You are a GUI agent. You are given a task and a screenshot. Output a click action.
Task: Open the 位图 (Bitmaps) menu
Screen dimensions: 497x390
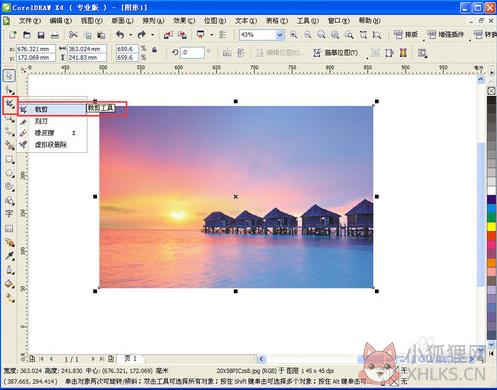point(215,21)
